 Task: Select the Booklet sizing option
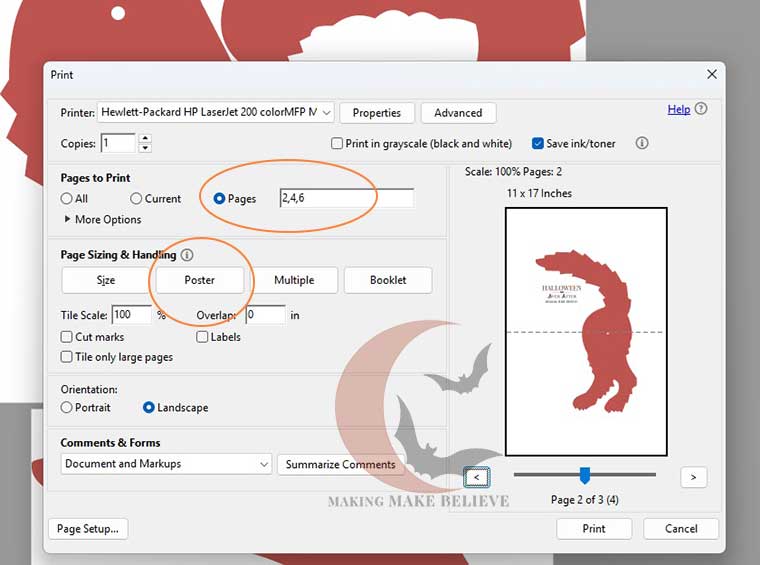pyautogui.click(x=388, y=280)
